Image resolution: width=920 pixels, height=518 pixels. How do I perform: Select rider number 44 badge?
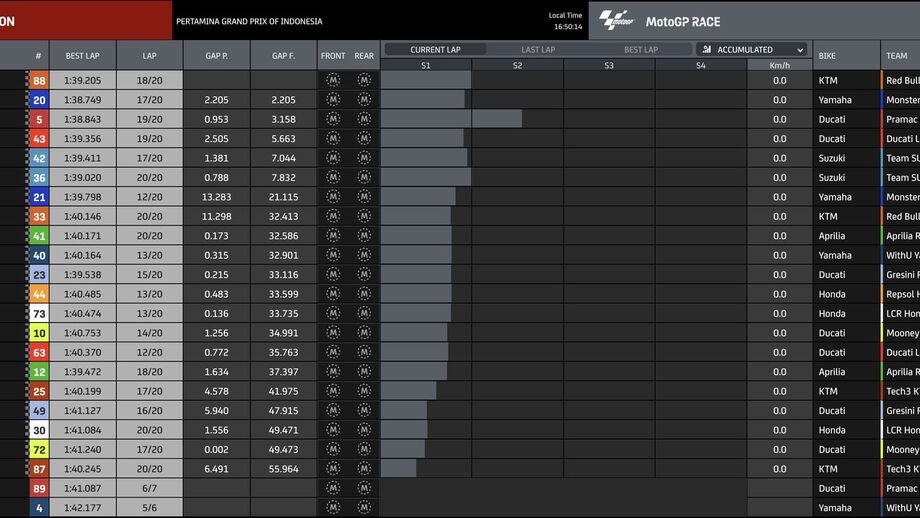(x=39, y=293)
